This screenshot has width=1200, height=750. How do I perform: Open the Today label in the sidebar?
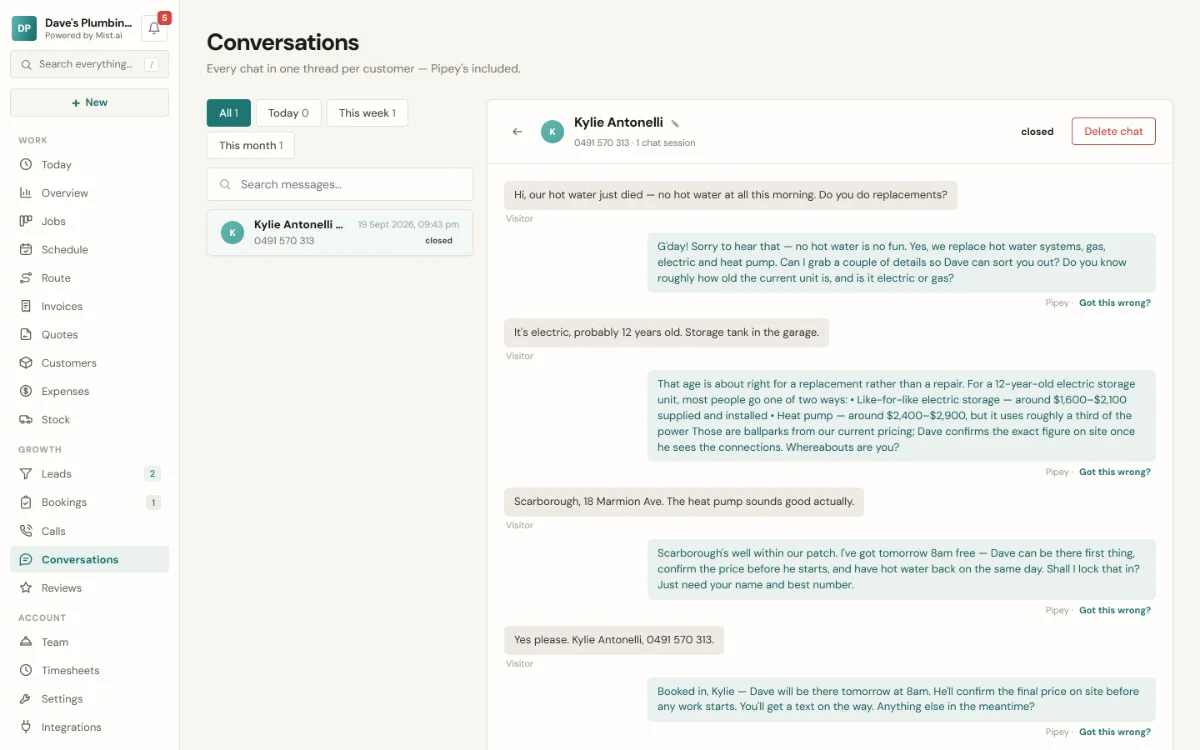[x=57, y=165]
